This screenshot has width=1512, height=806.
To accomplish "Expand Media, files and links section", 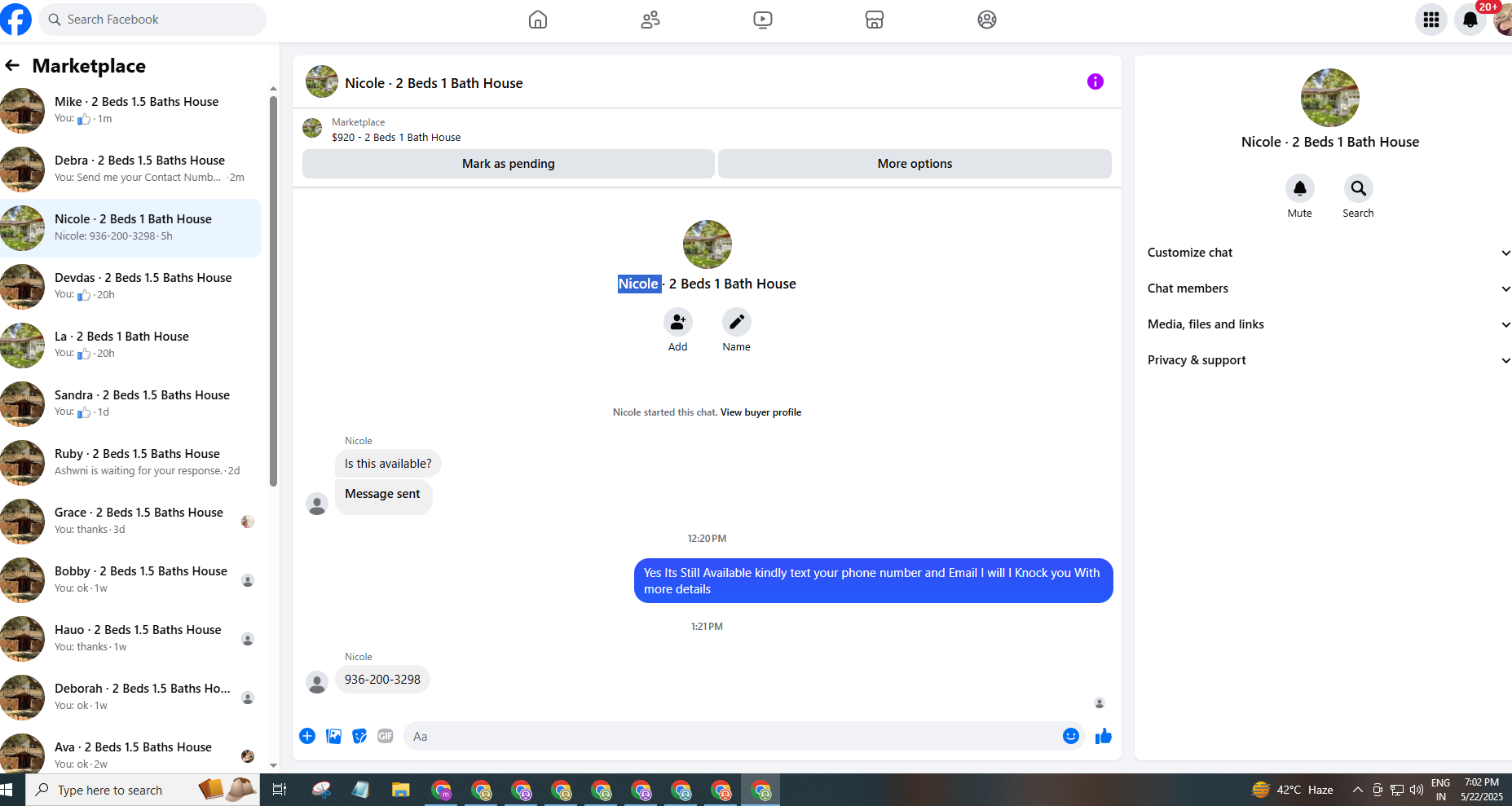I will click(1329, 324).
